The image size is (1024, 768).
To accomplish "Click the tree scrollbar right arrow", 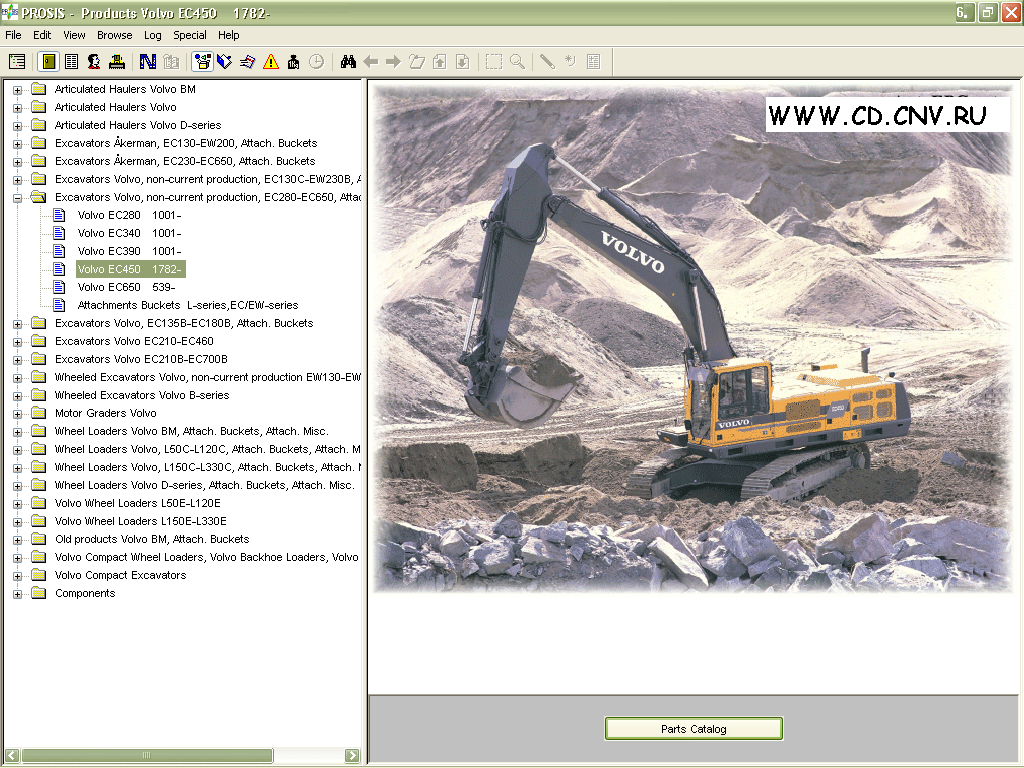I will [x=352, y=756].
